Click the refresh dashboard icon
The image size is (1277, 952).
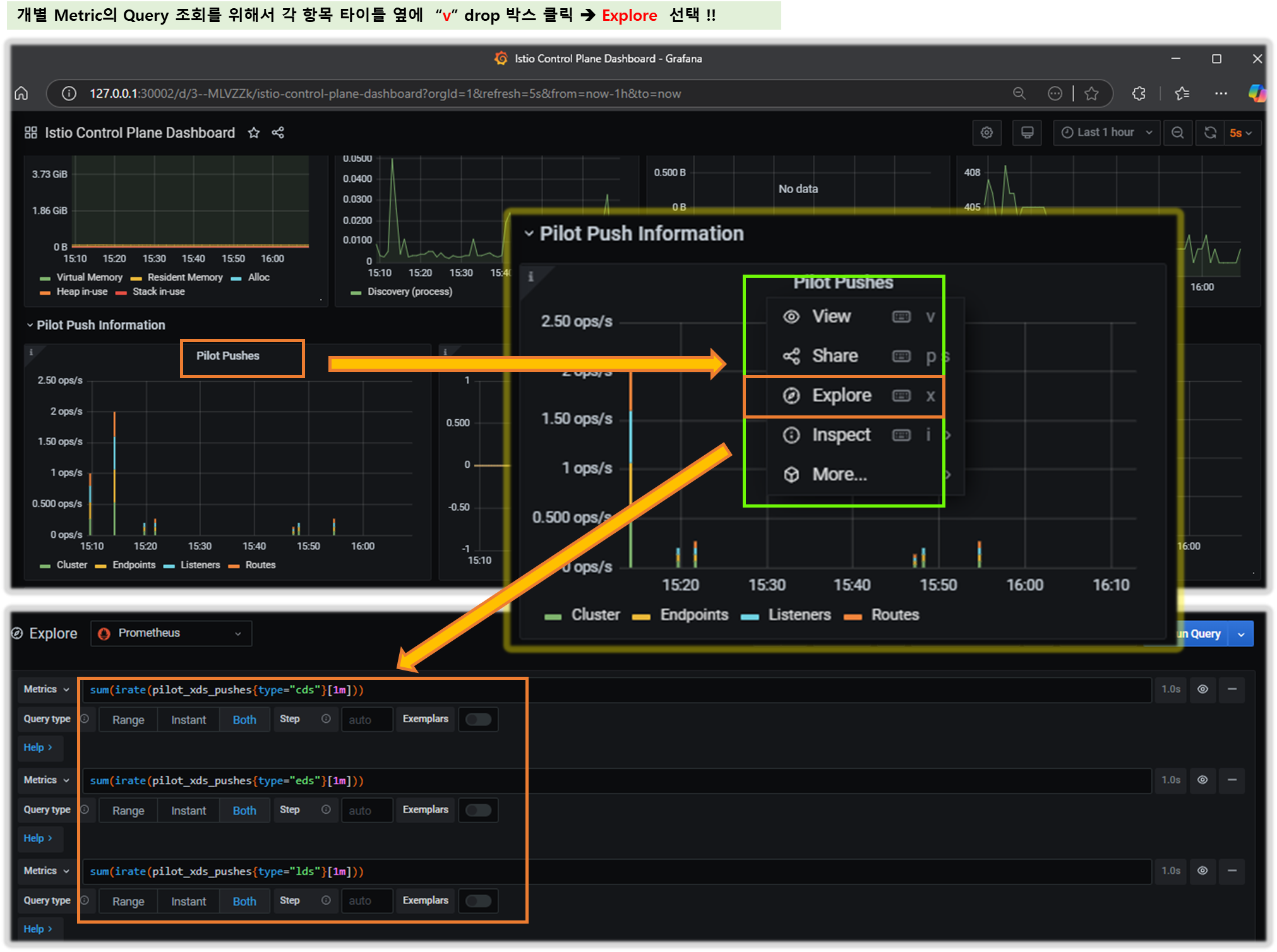pyautogui.click(x=1209, y=133)
